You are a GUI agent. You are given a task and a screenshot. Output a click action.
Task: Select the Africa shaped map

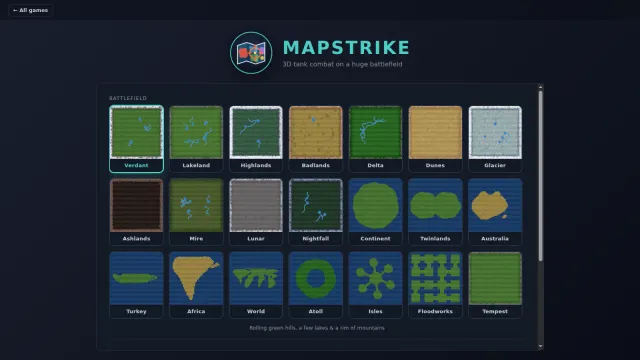coord(196,285)
